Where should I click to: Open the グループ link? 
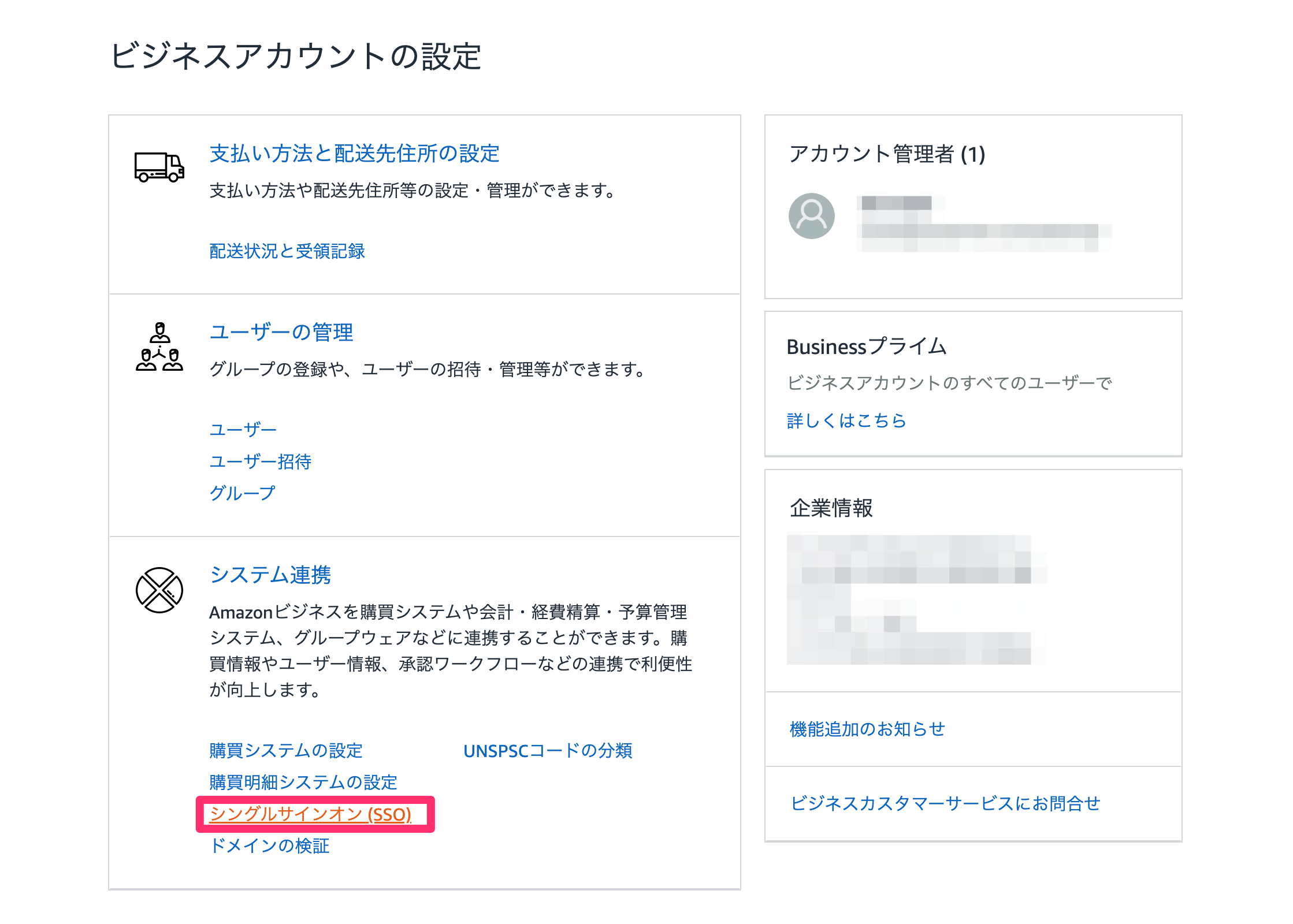coord(242,493)
